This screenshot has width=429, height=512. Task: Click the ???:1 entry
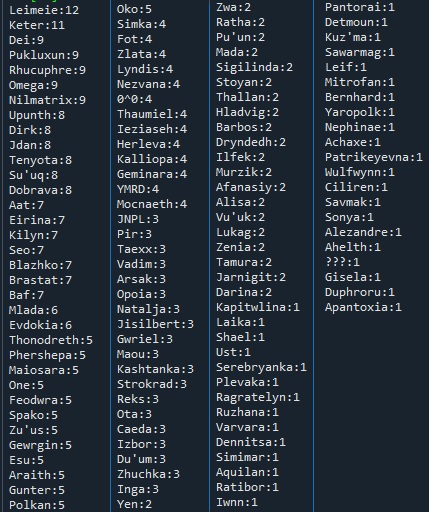[x=342, y=262]
